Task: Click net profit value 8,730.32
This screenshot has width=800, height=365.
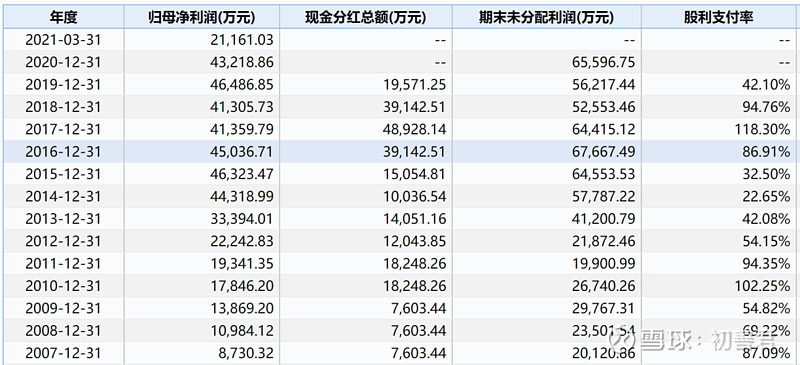Action: pyautogui.click(x=246, y=354)
